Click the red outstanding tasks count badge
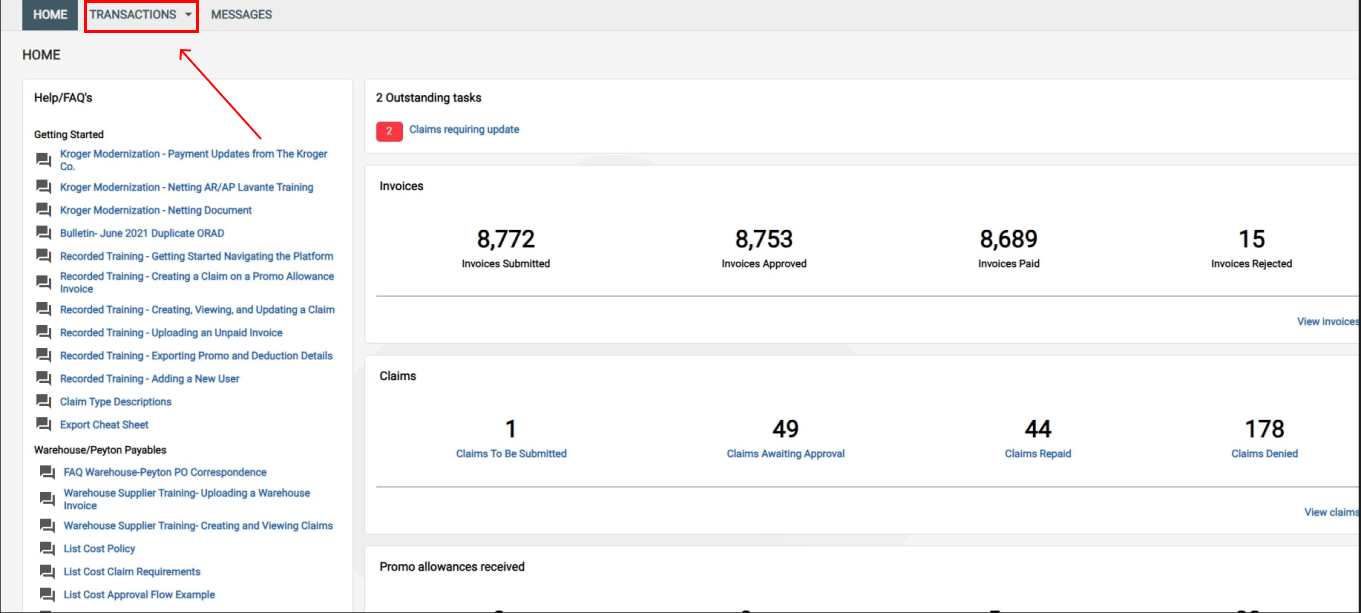1361x613 pixels. [x=389, y=131]
